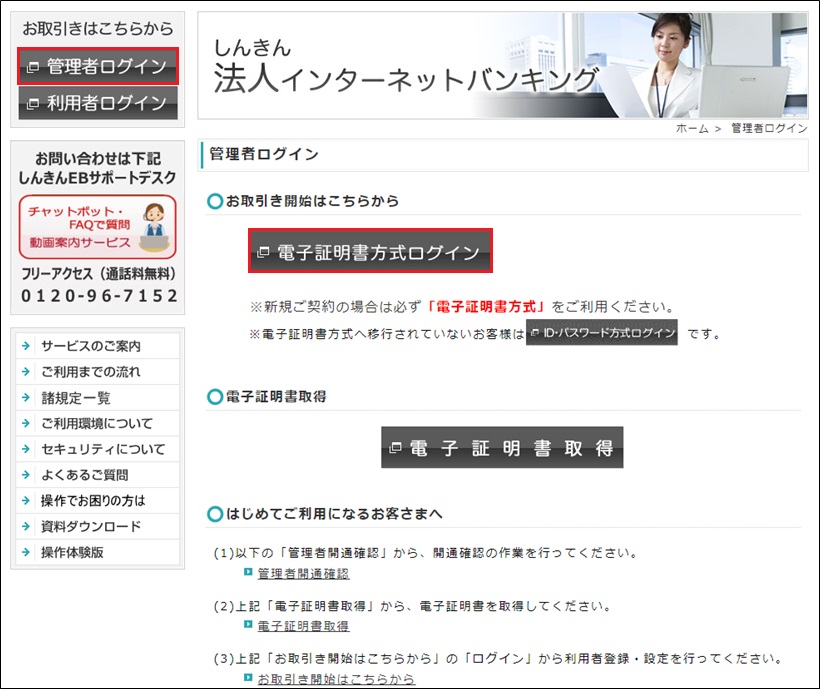The height and width of the screenshot is (689, 820).
Task: Open the チャットボット・FAQ動画案内サービス banner
Action: [97, 227]
